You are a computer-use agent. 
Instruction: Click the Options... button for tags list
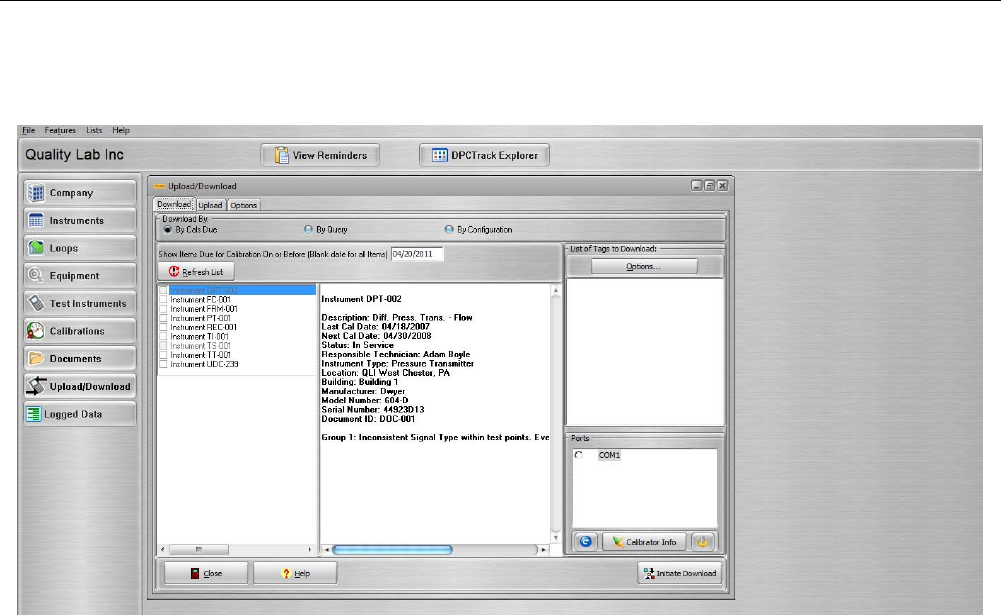(x=644, y=266)
